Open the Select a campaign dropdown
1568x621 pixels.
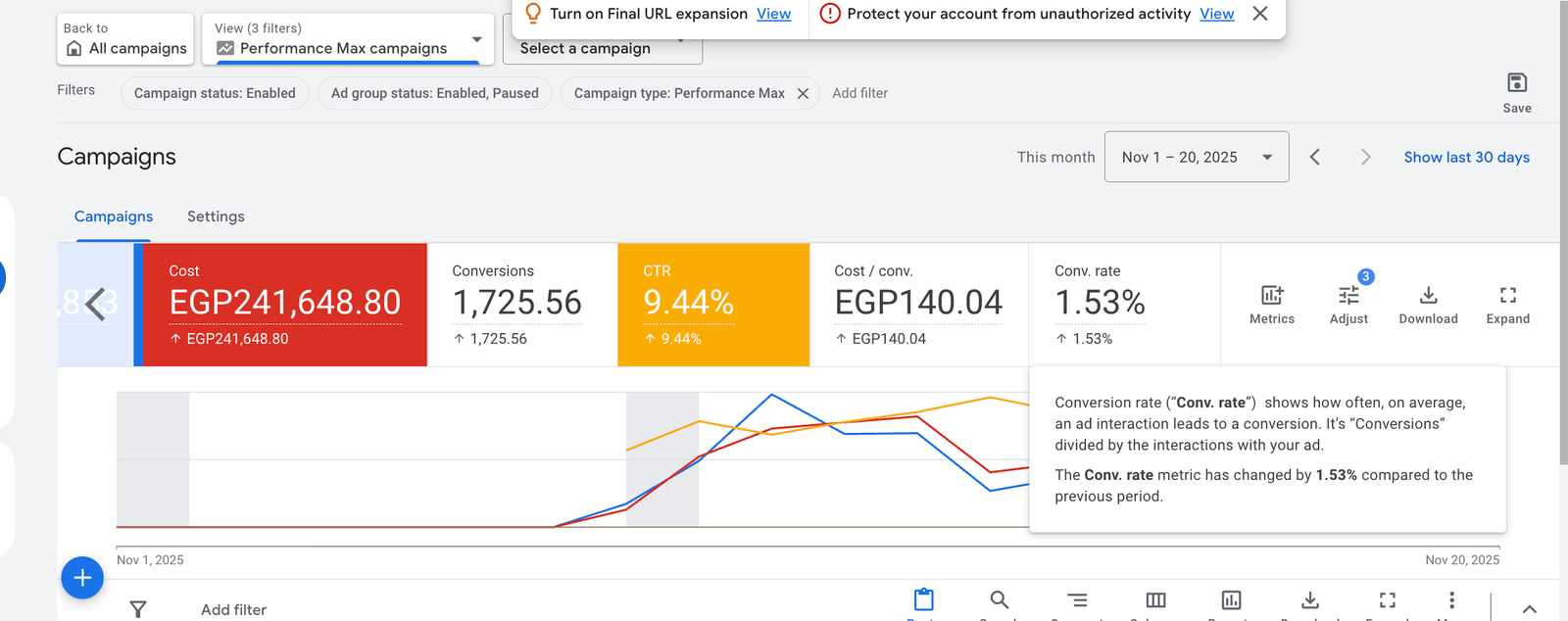click(x=602, y=49)
